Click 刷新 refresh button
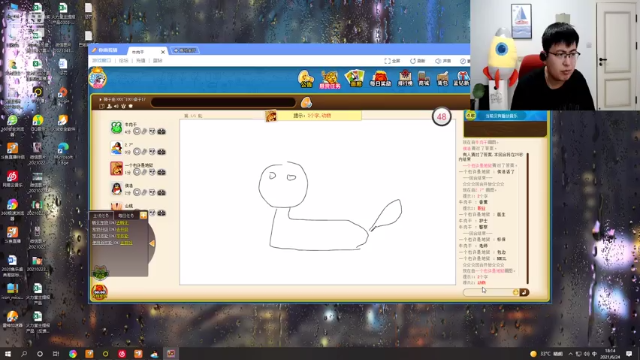Image resolution: width=640 pixels, height=360 pixels. click(x=418, y=61)
